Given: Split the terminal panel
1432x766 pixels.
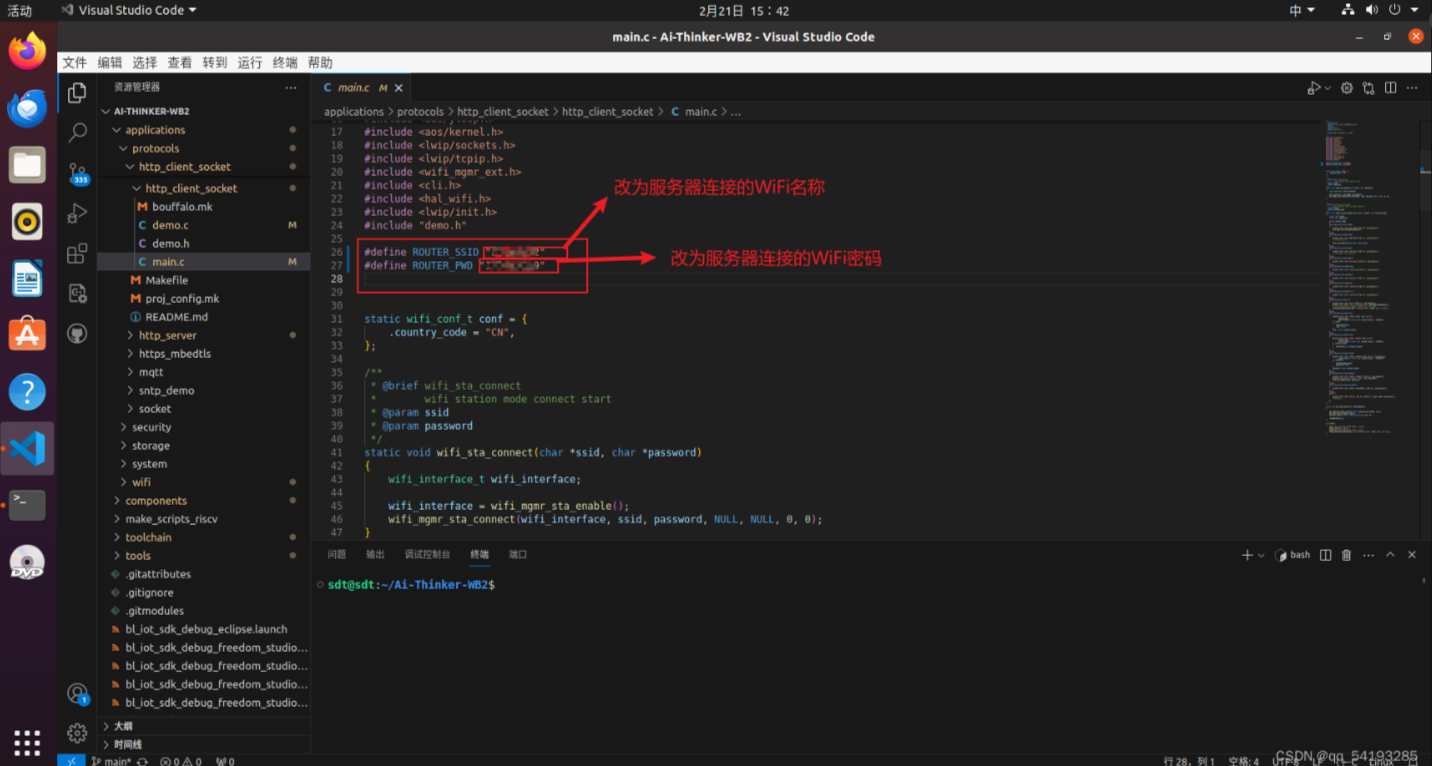Looking at the screenshot, I should (1326, 555).
